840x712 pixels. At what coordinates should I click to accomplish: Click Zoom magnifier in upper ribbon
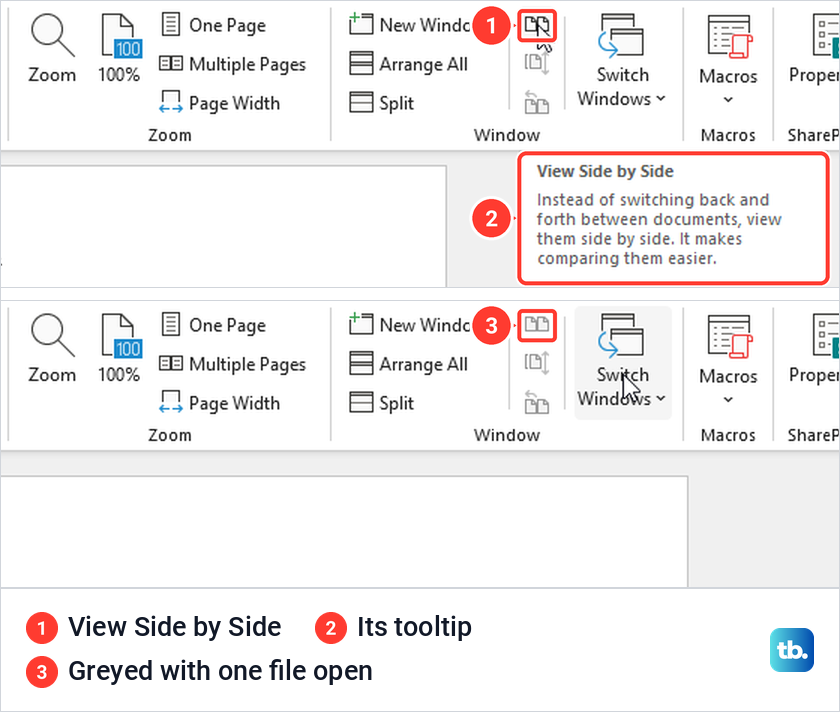(x=52, y=49)
